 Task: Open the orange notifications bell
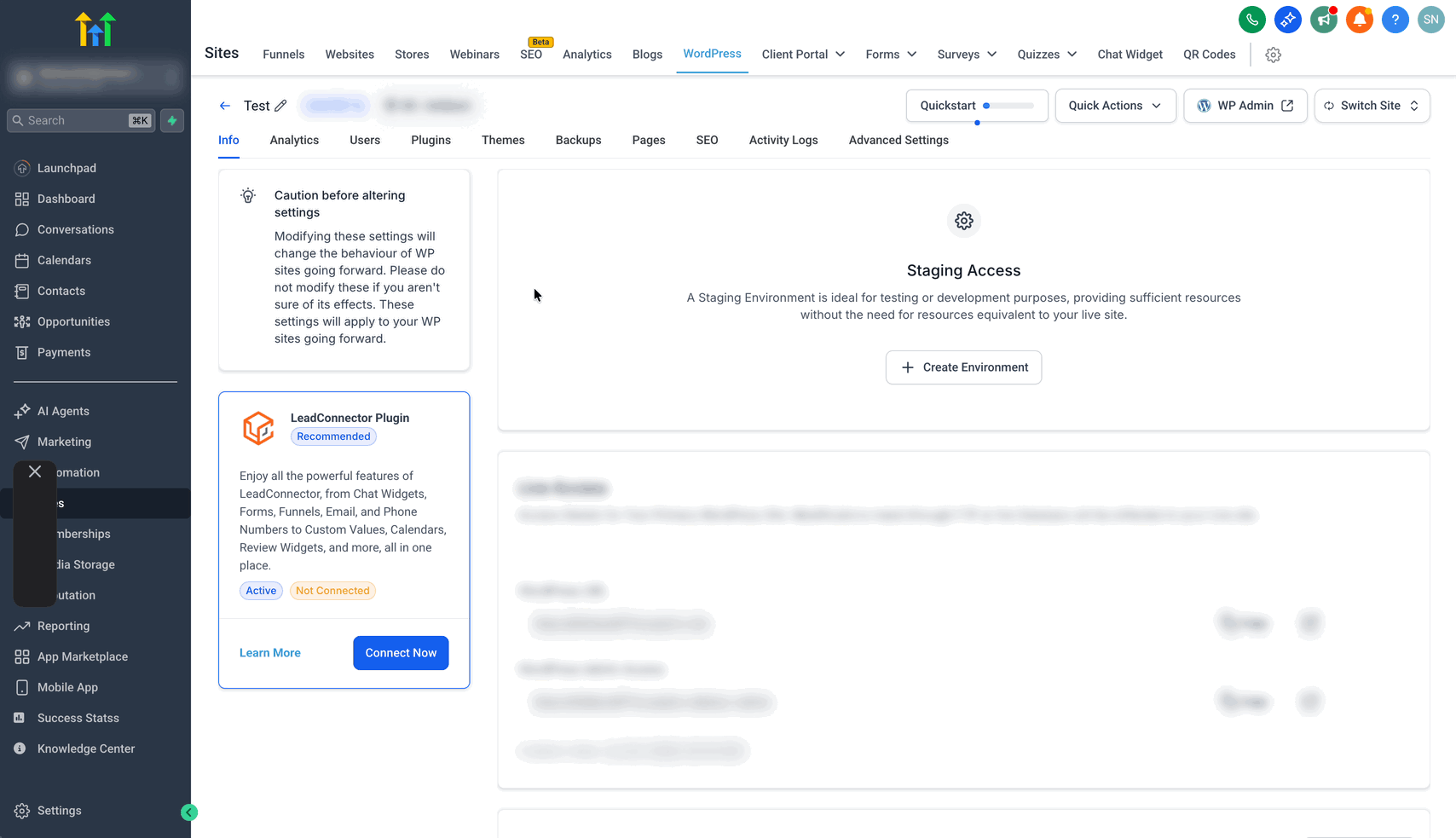click(x=1359, y=20)
